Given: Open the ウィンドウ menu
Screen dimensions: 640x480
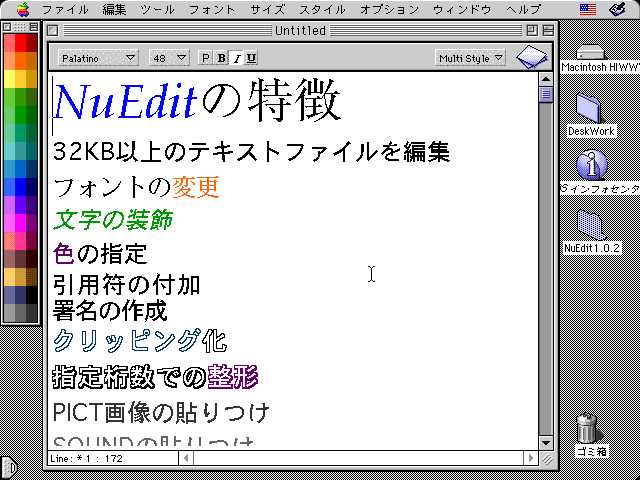Looking at the screenshot, I should click(x=462, y=9).
